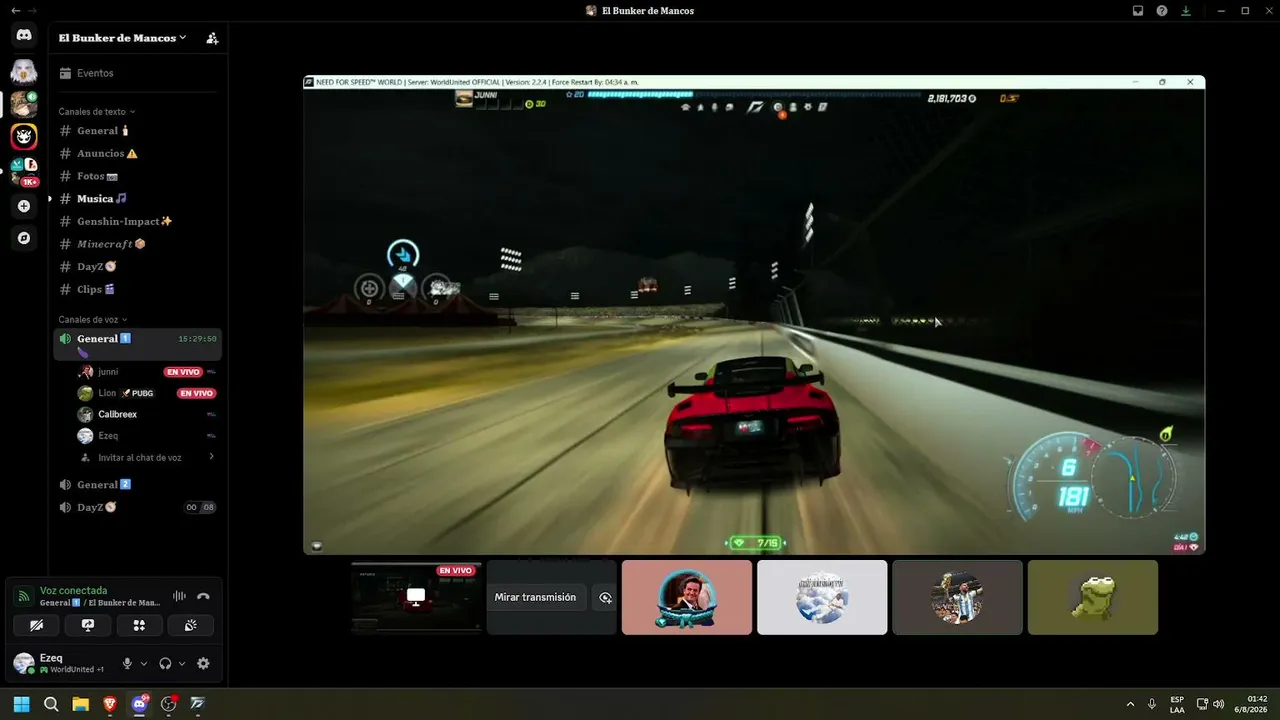1280x720 pixels.
Task: Click the multi-stream watch icon beside Mirar transmisión
Action: 605,597
